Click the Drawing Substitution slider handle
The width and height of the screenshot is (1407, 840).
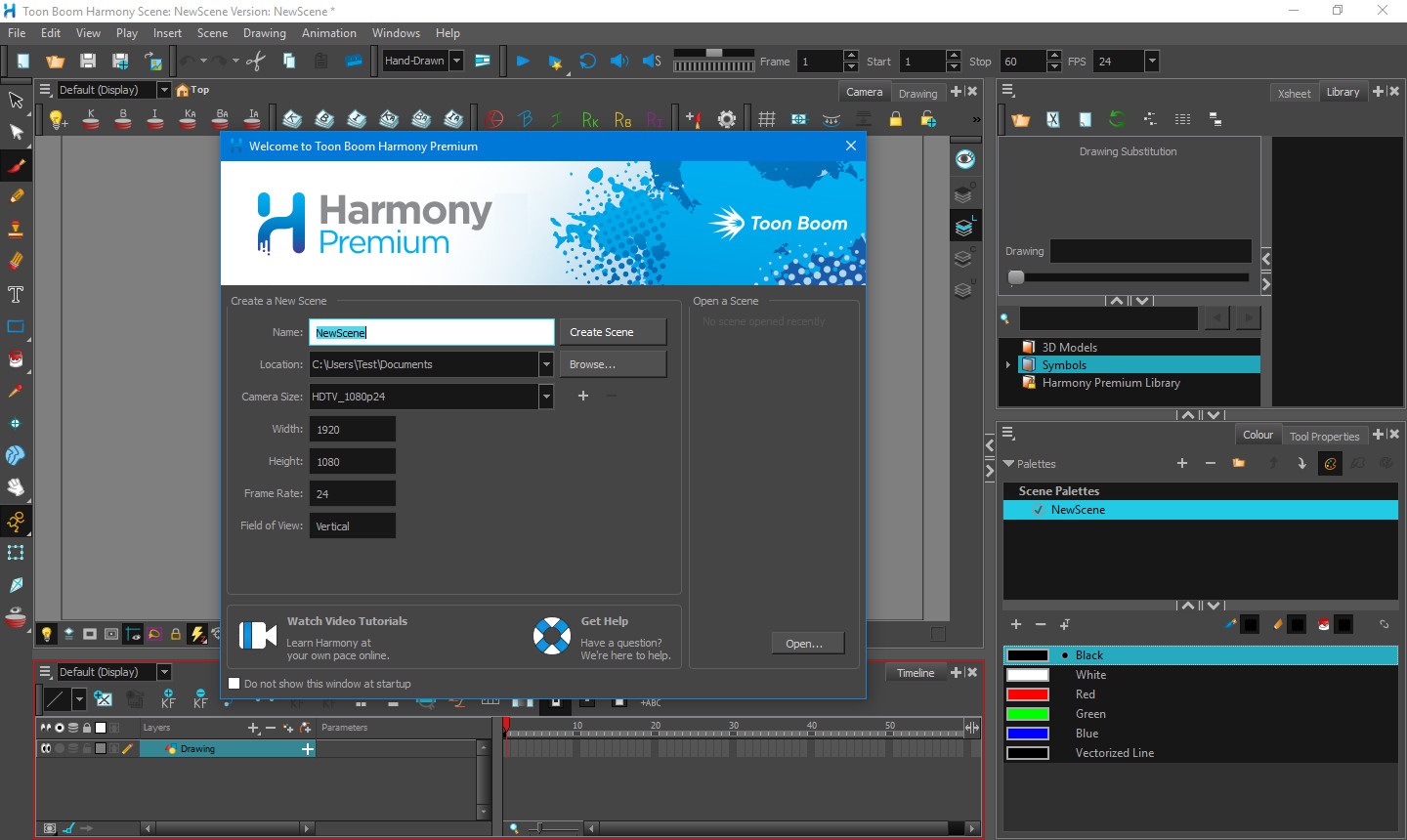pos(1016,277)
